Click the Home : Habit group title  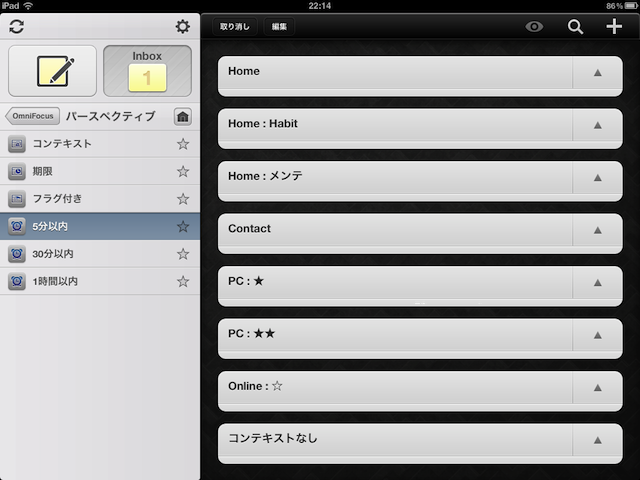(263, 124)
